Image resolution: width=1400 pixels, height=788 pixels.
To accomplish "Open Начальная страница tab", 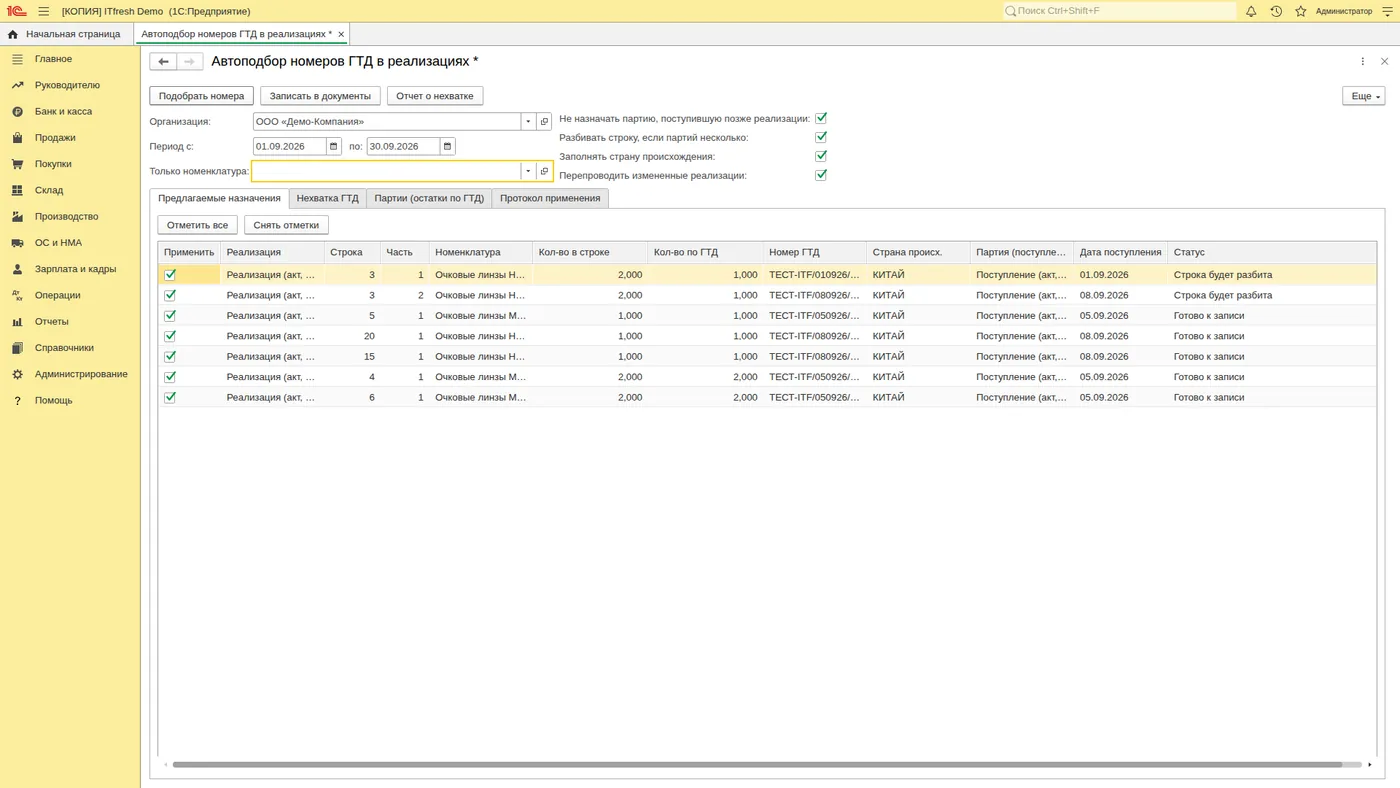I will click(x=66, y=34).
